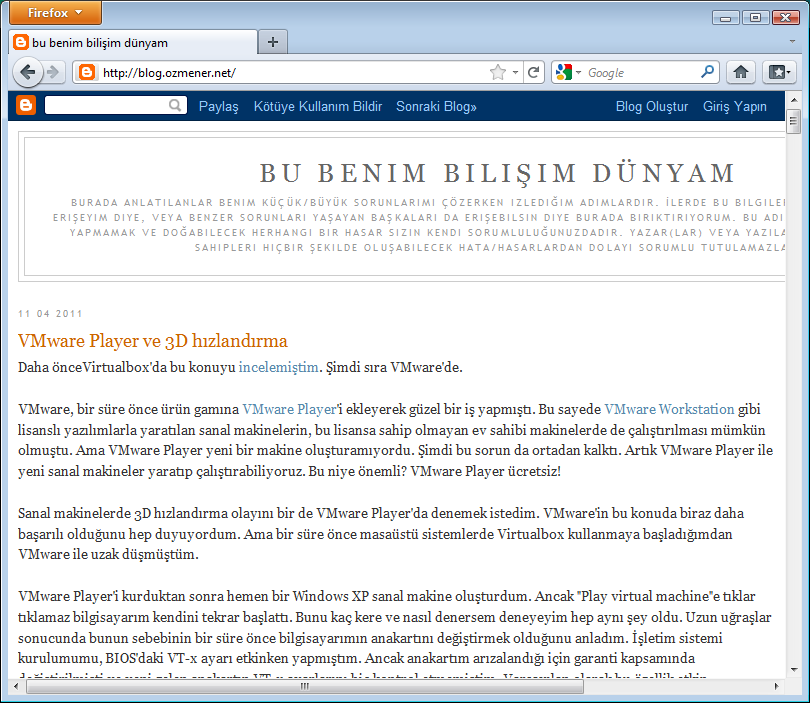810x703 pixels.
Task: Click the magnifier icon in Blogger search
Action: tap(176, 105)
